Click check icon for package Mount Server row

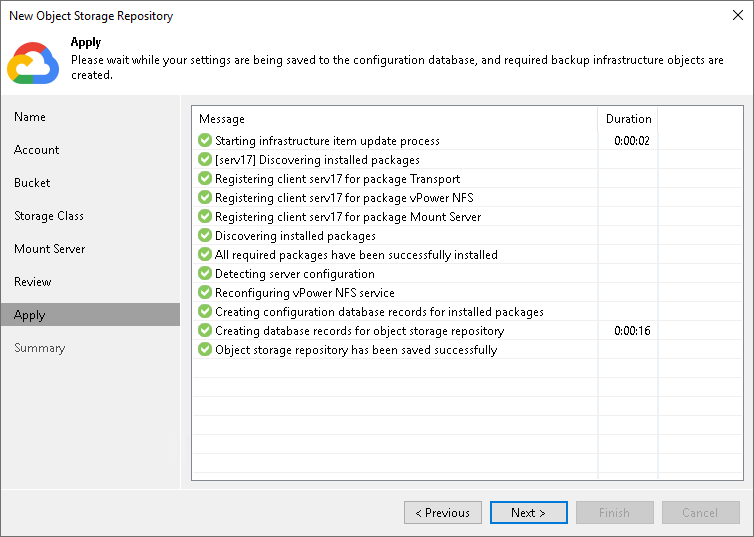point(205,216)
